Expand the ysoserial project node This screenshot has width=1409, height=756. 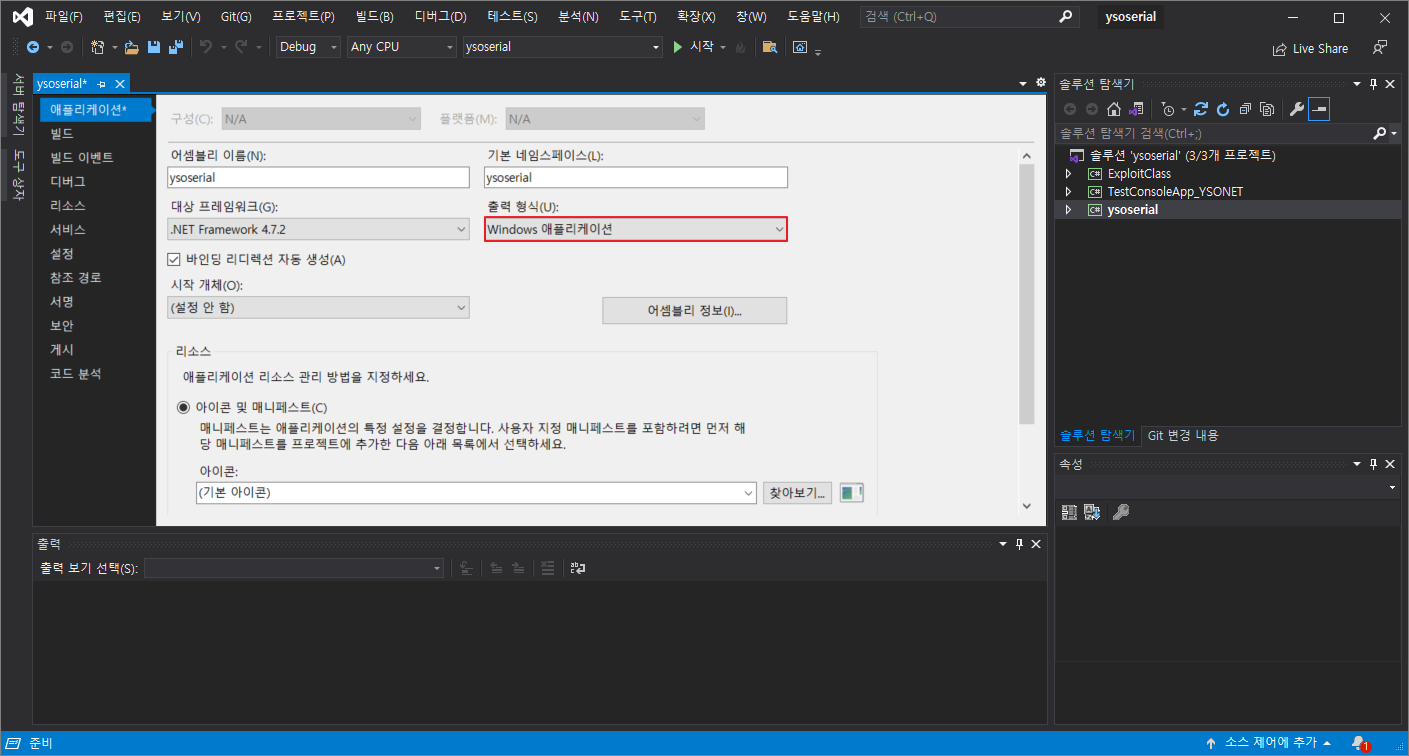[1069, 210]
